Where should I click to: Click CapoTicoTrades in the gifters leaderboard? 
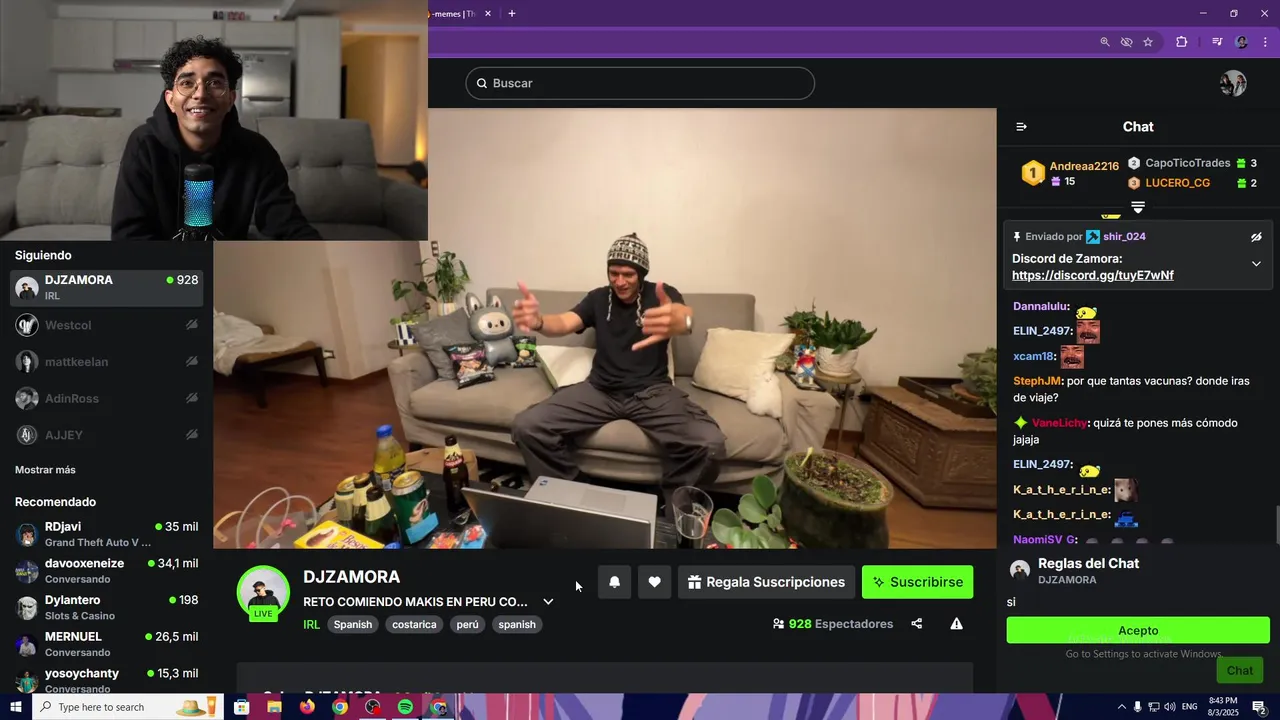(1187, 163)
